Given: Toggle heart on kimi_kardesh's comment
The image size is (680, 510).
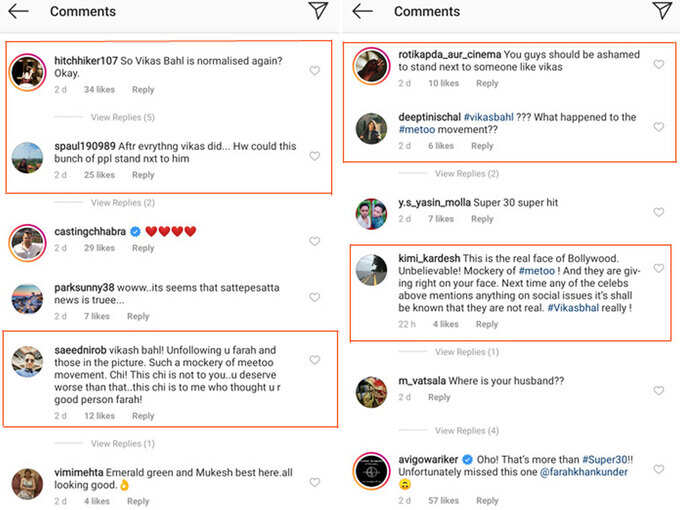Looking at the screenshot, I should [659, 268].
